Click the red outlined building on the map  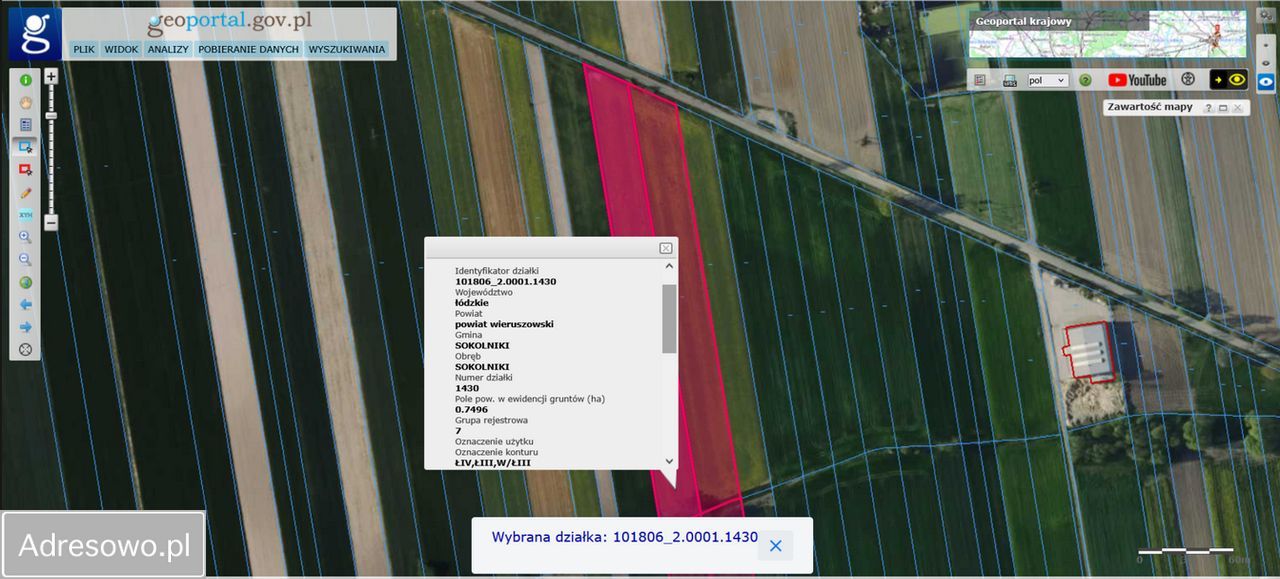coord(1089,350)
